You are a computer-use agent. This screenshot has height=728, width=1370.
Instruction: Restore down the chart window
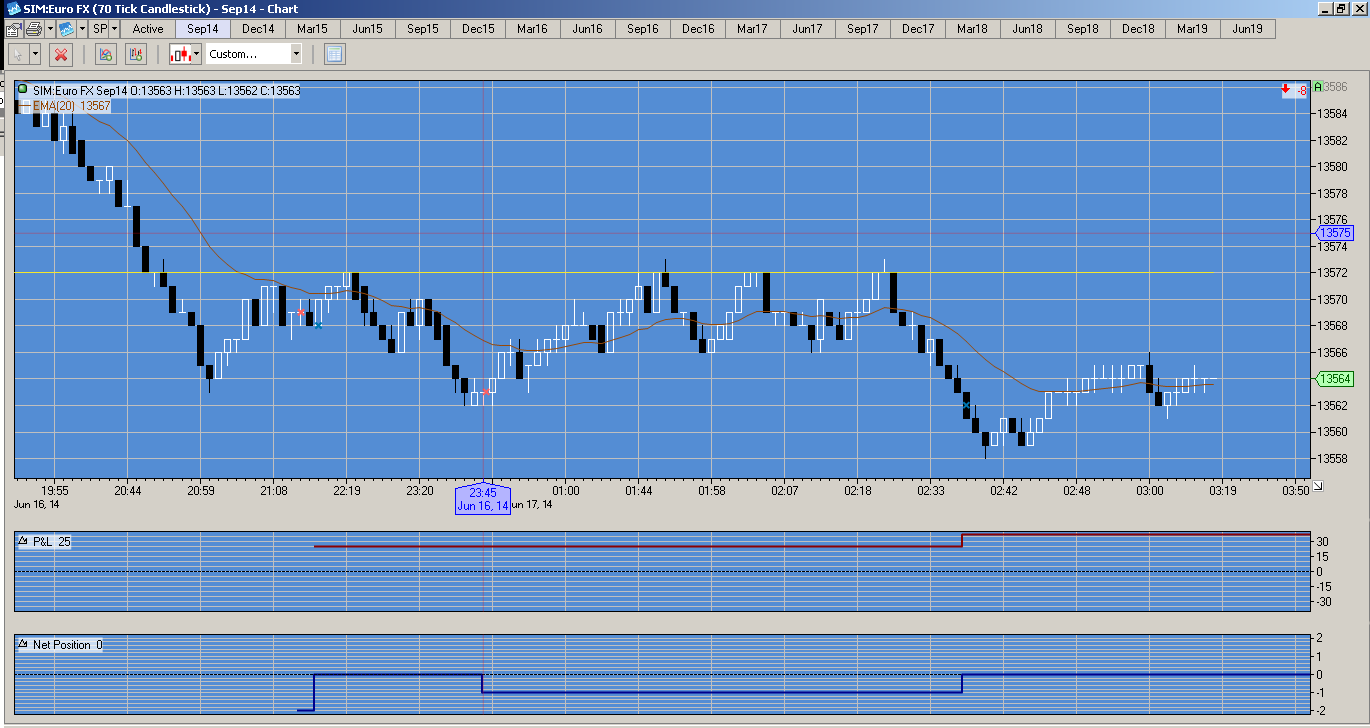(1340, 9)
